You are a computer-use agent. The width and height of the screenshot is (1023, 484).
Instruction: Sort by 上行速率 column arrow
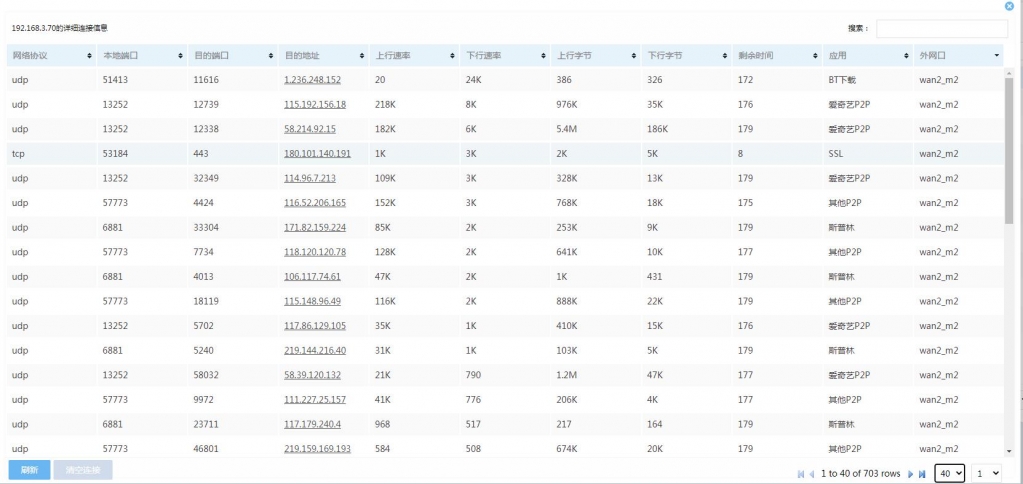click(x=452, y=56)
